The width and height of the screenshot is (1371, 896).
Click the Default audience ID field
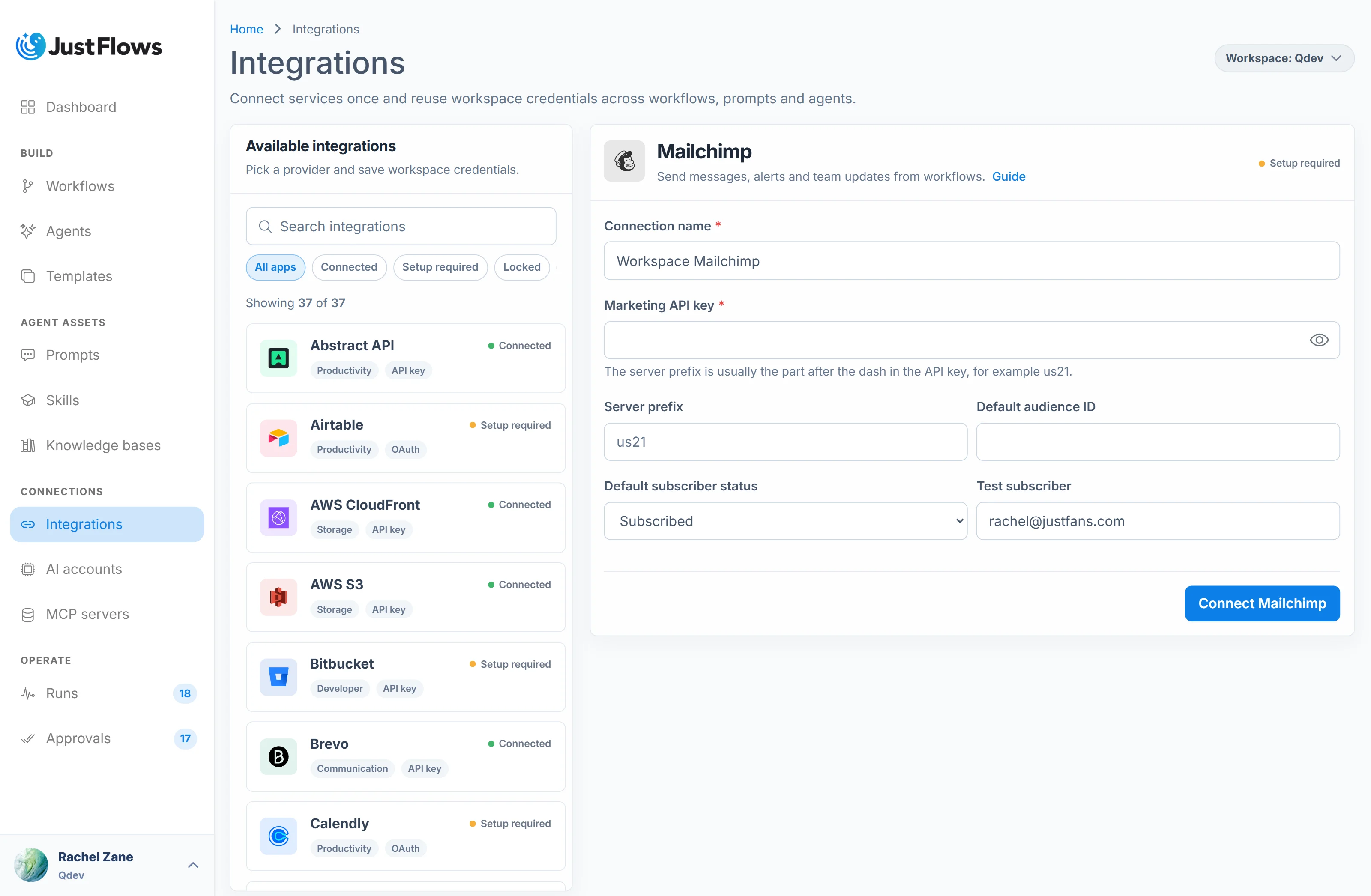1158,442
